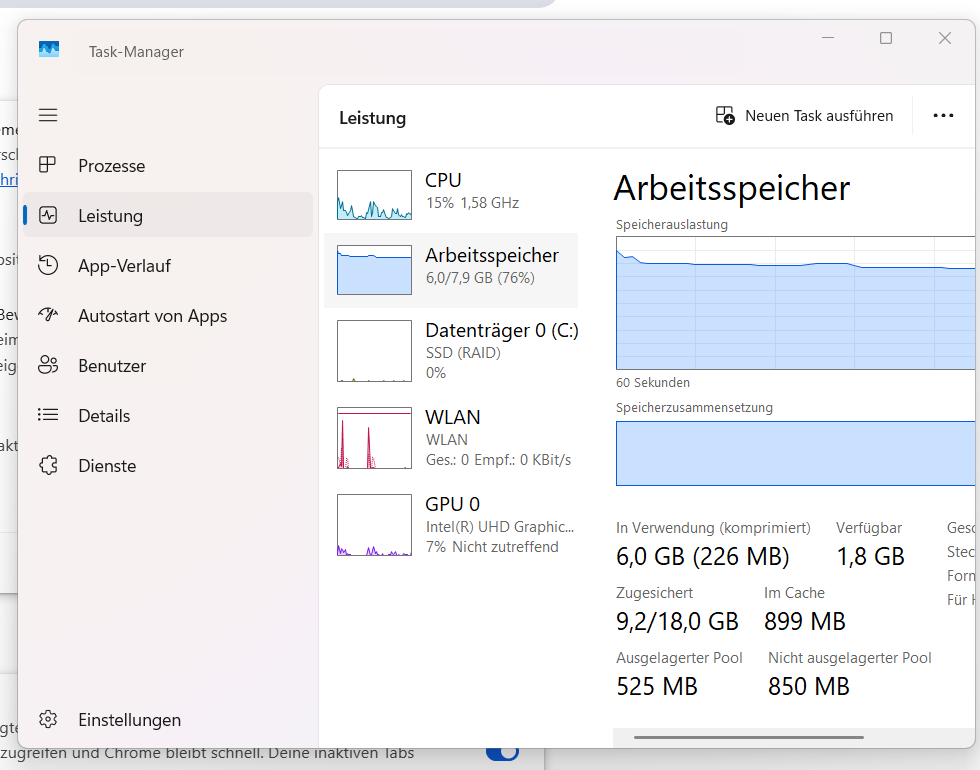
Task: Click the Speicherauslastung label
Action: pos(672,224)
